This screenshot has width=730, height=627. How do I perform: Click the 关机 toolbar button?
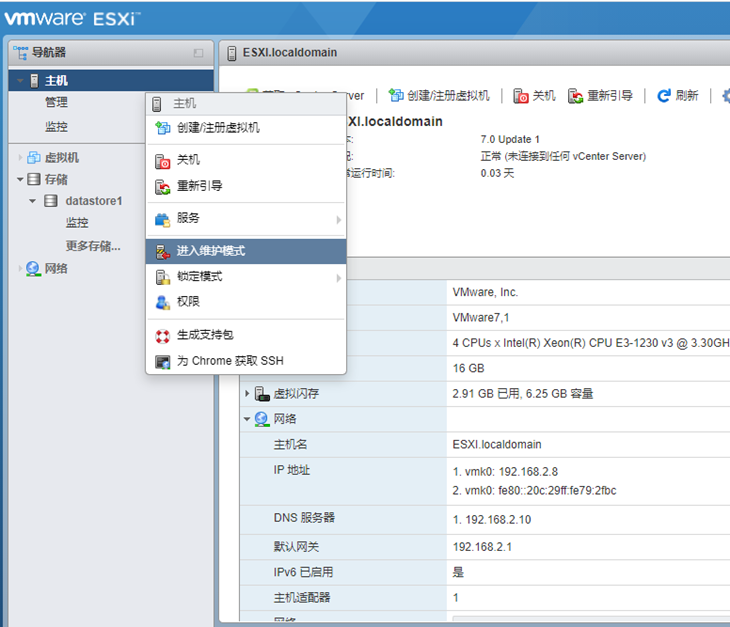pos(535,95)
